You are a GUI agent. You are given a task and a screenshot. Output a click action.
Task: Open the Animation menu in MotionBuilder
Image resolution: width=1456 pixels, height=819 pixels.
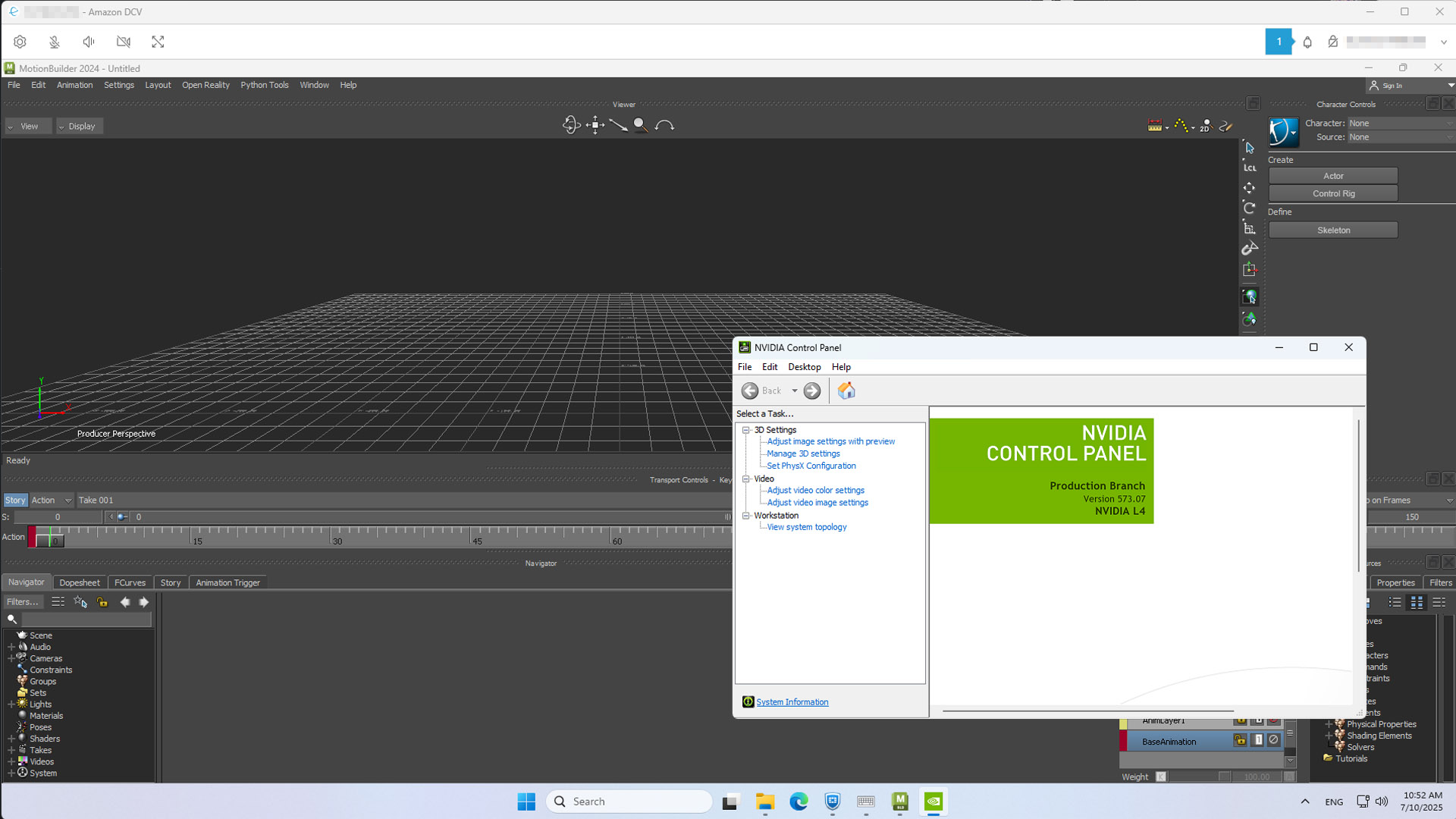tap(74, 85)
